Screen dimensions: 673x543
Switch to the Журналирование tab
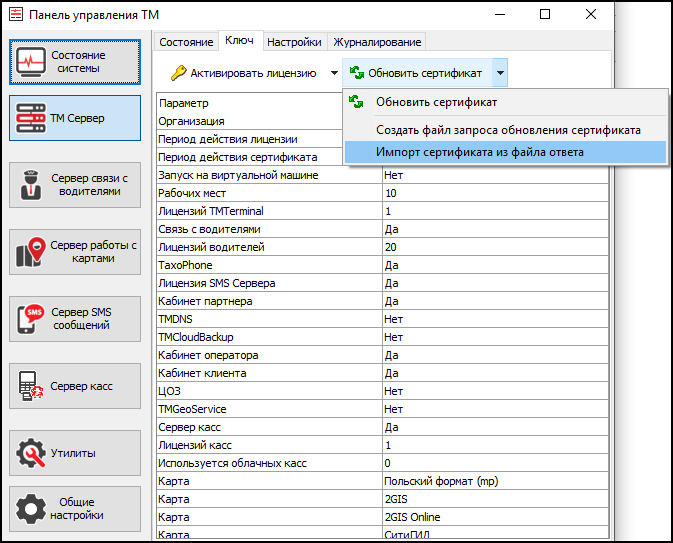[x=378, y=42]
